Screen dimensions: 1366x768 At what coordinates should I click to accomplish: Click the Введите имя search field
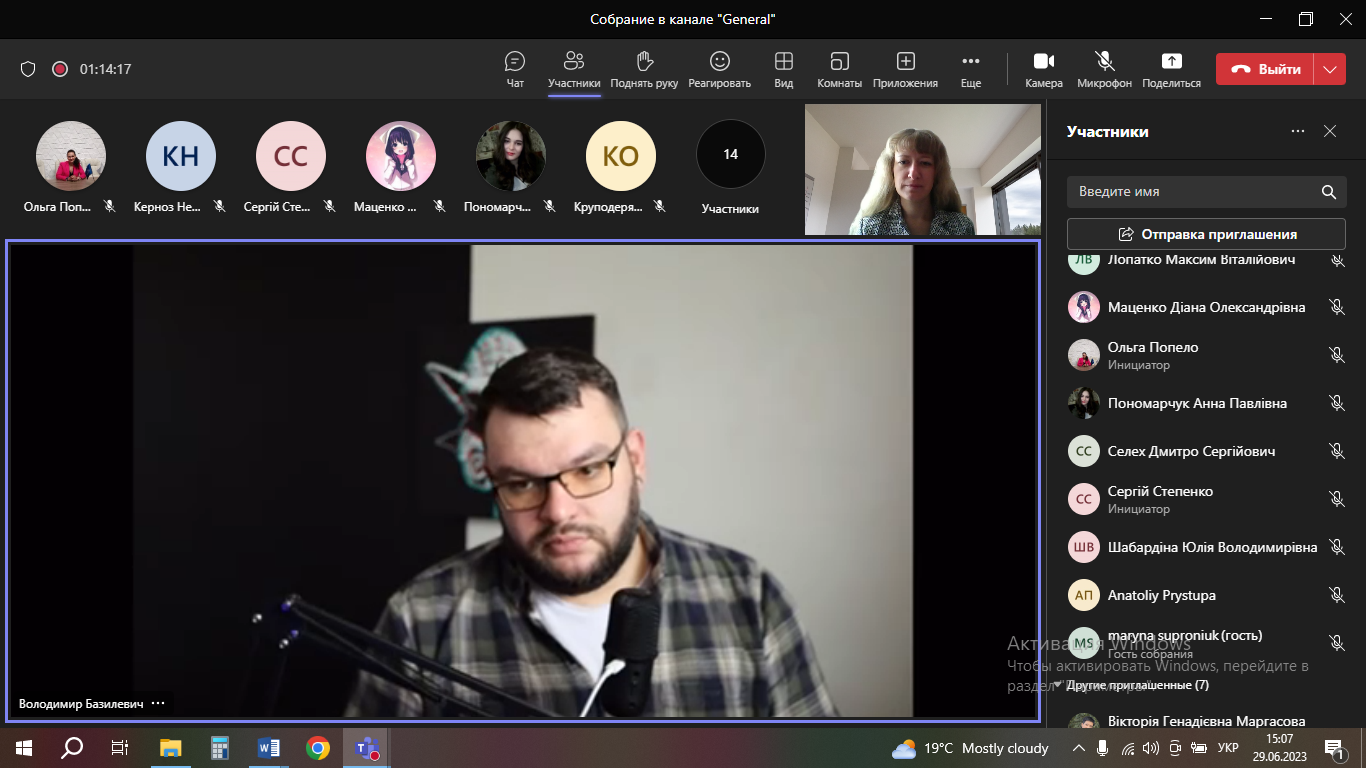tap(1190, 191)
